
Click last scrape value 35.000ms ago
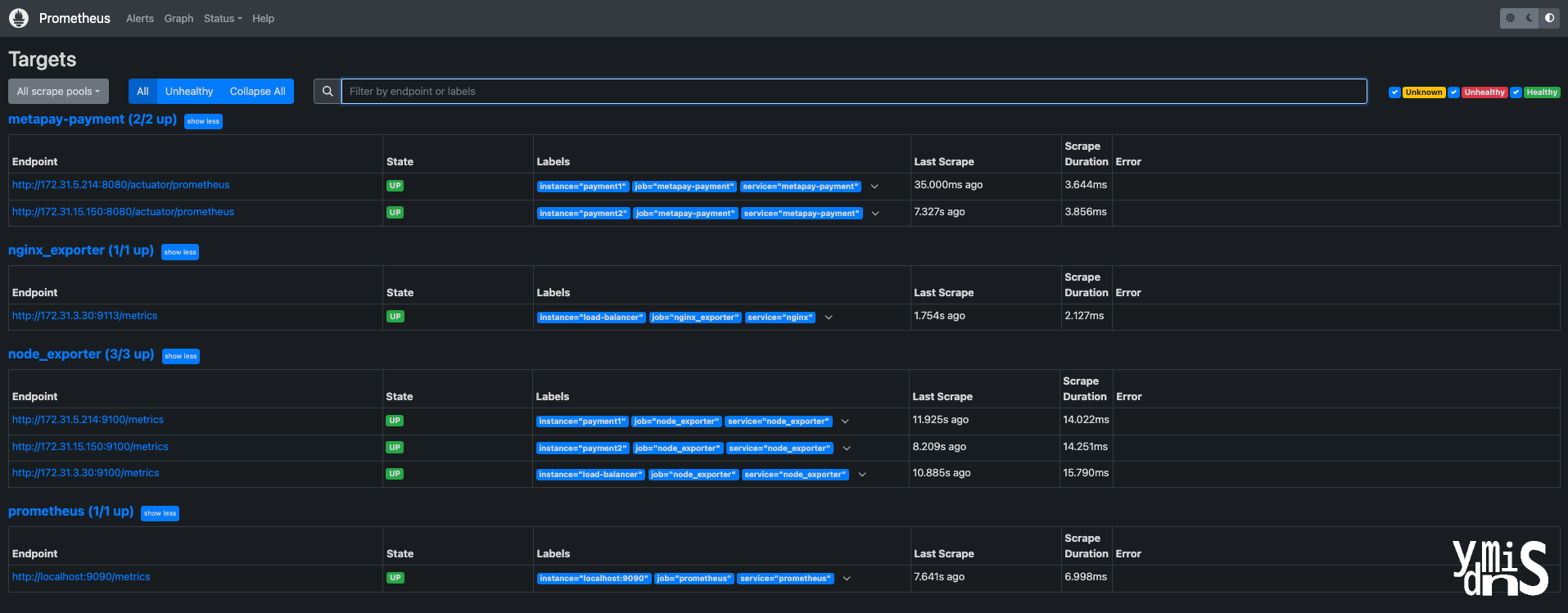tap(948, 185)
